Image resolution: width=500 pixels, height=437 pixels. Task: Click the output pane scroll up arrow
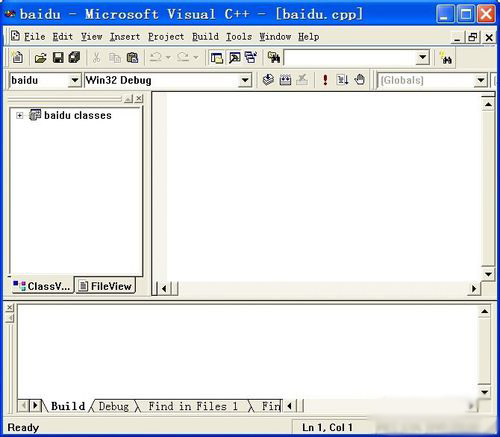pyautogui.click(x=484, y=311)
